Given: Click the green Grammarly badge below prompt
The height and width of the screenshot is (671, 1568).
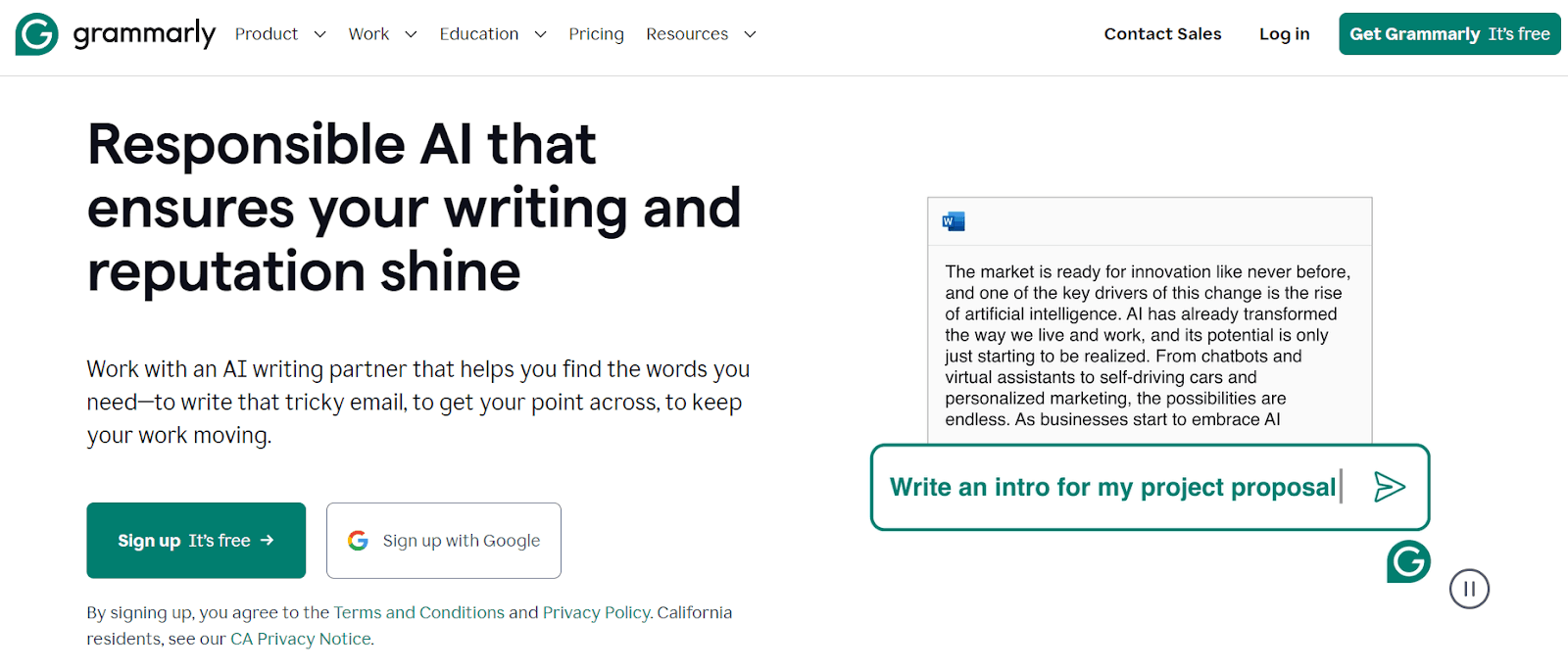Looking at the screenshot, I should pos(1408,561).
